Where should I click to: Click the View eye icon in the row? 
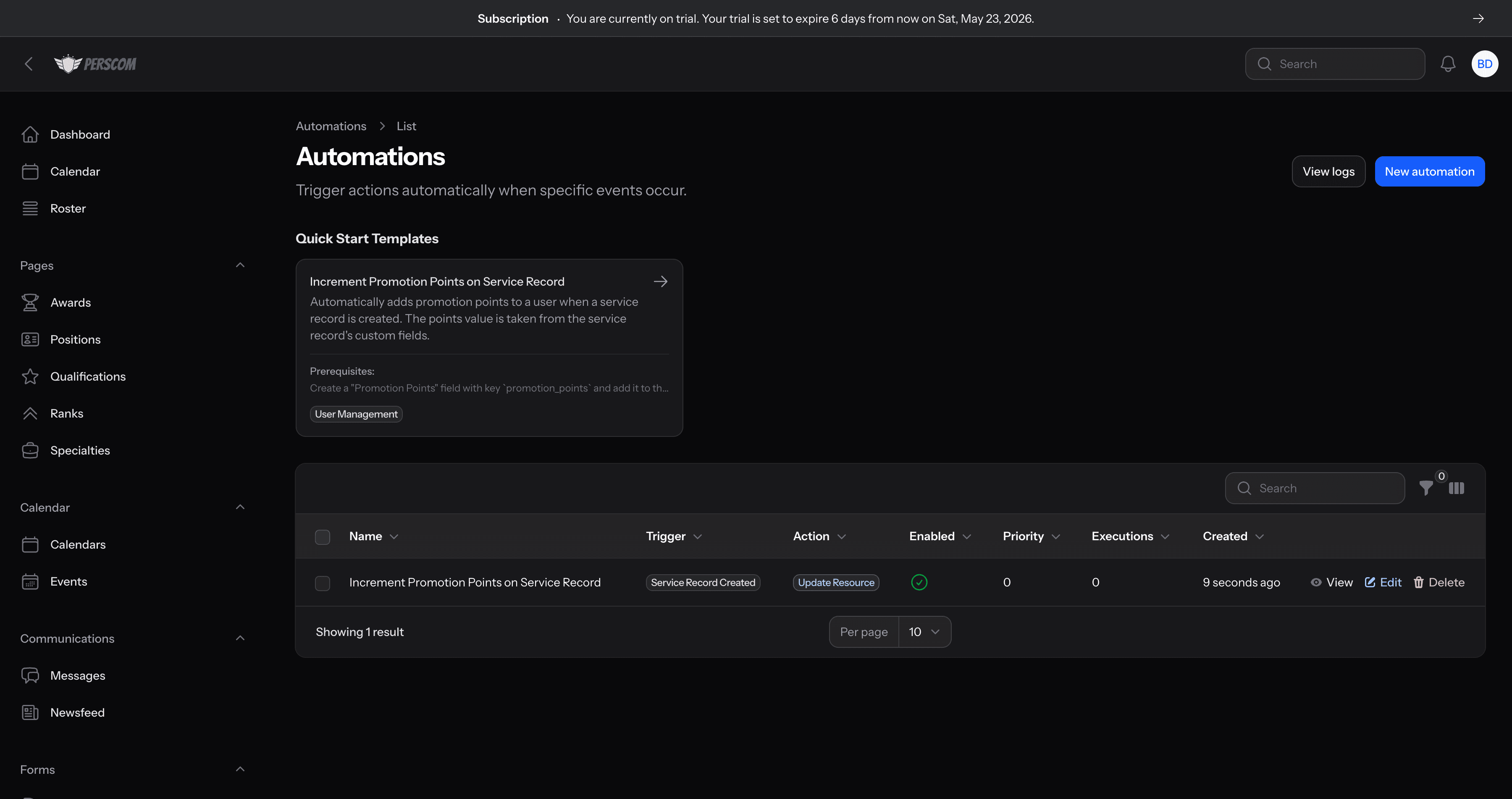[x=1316, y=582]
